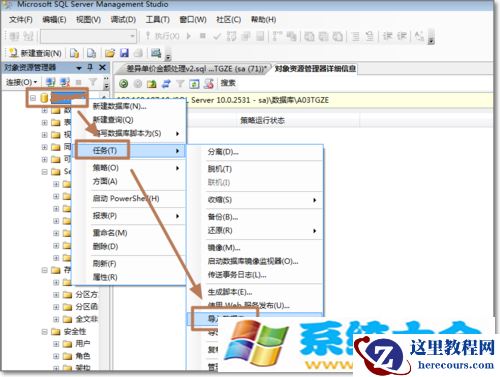The width and height of the screenshot is (500, 377).
Task: Open the 工具(T) menu
Action: tap(157, 20)
